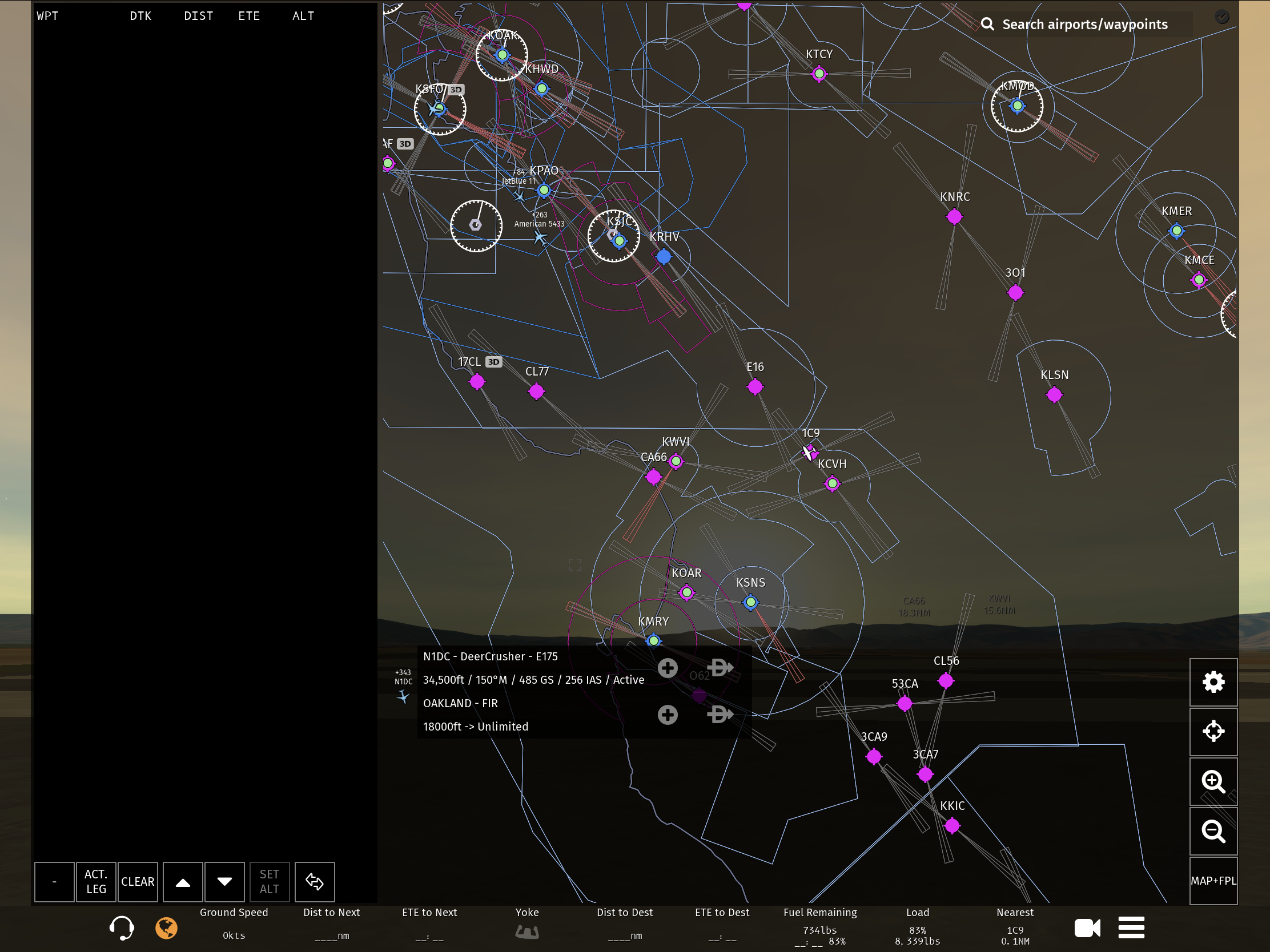
Task: Click CLEAR flight plan button
Action: coord(137,881)
